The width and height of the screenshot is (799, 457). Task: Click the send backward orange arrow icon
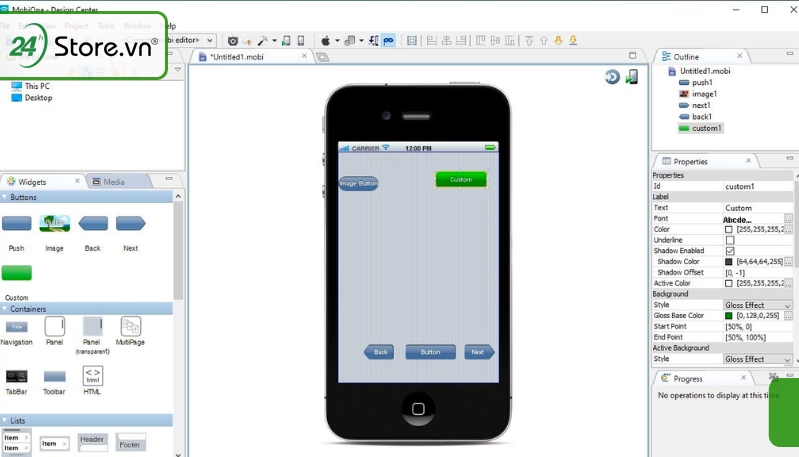pos(558,40)
